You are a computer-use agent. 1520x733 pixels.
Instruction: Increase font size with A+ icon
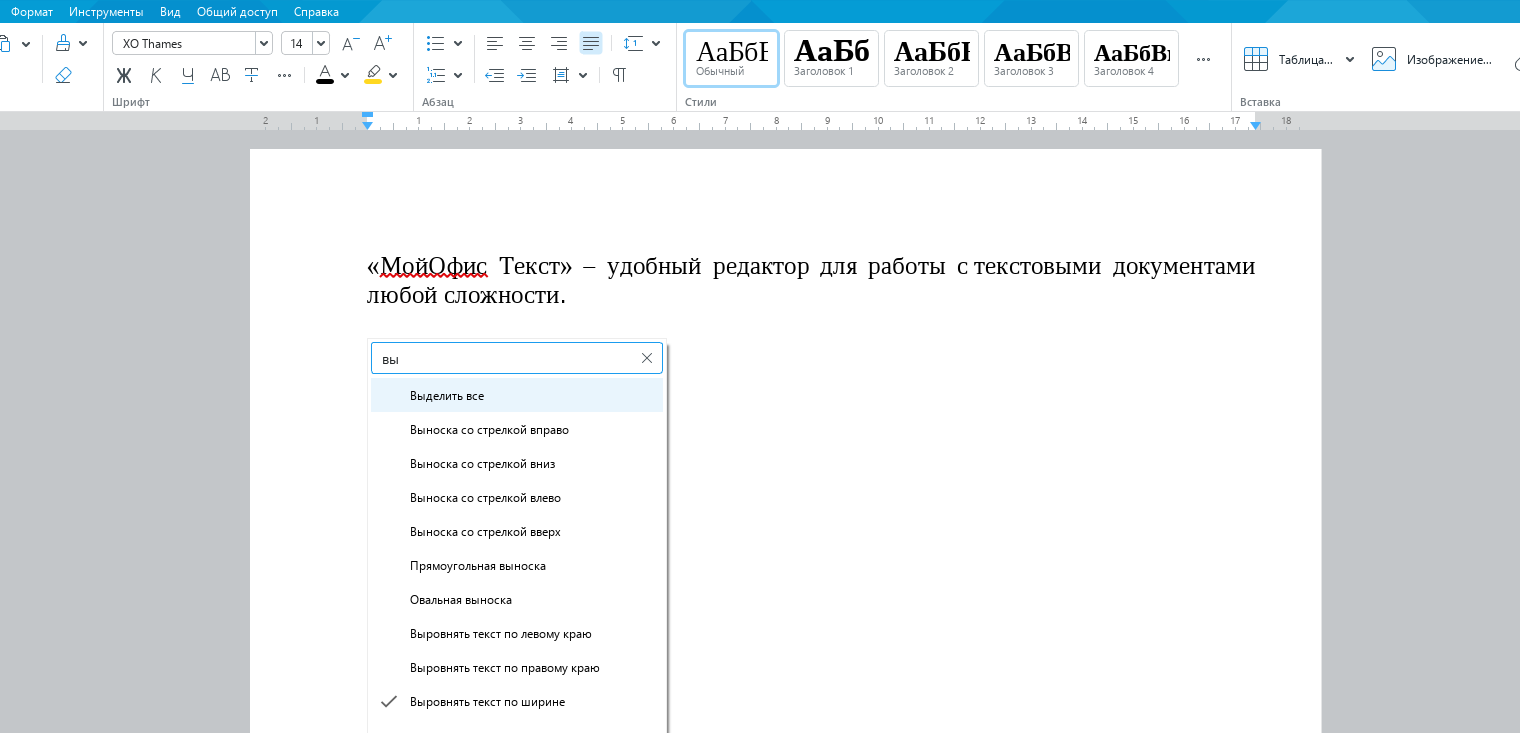(x=382, y=43)
